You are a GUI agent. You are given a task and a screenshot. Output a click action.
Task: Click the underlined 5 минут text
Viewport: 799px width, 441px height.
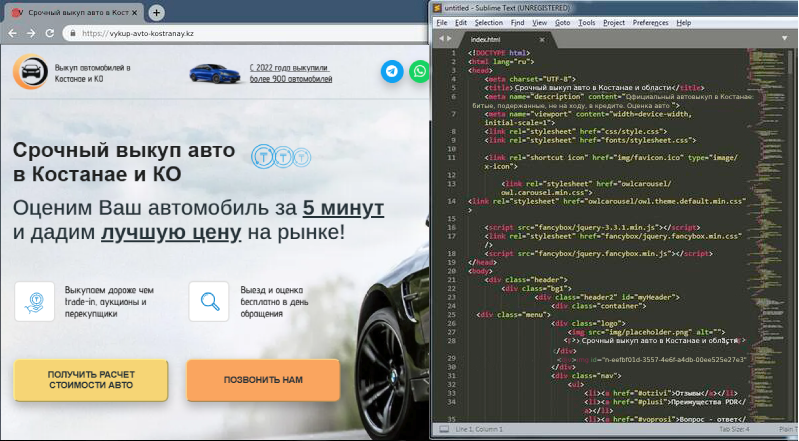[x=343, y=208]
